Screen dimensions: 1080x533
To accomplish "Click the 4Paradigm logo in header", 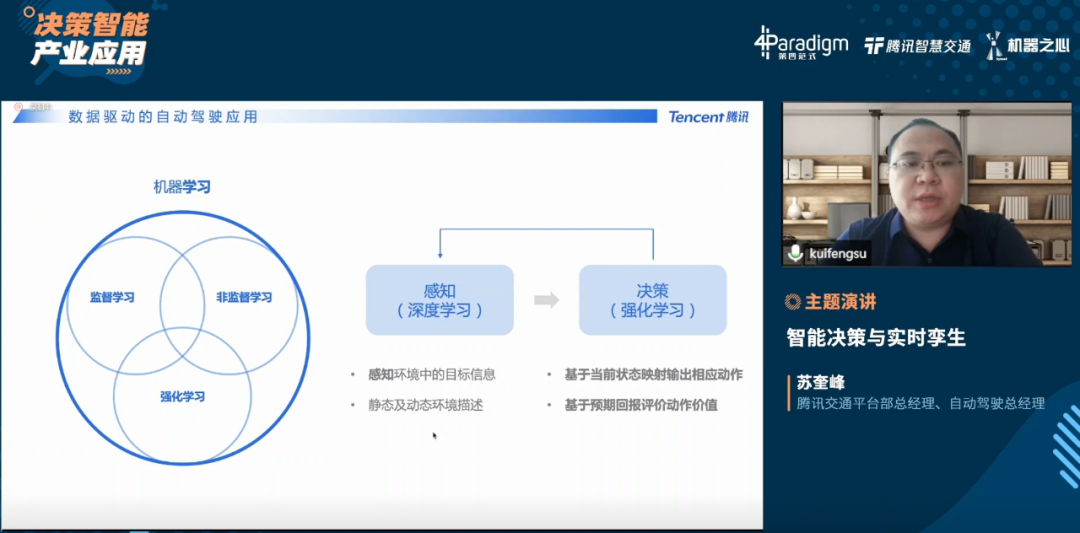I will coord(801,43).
